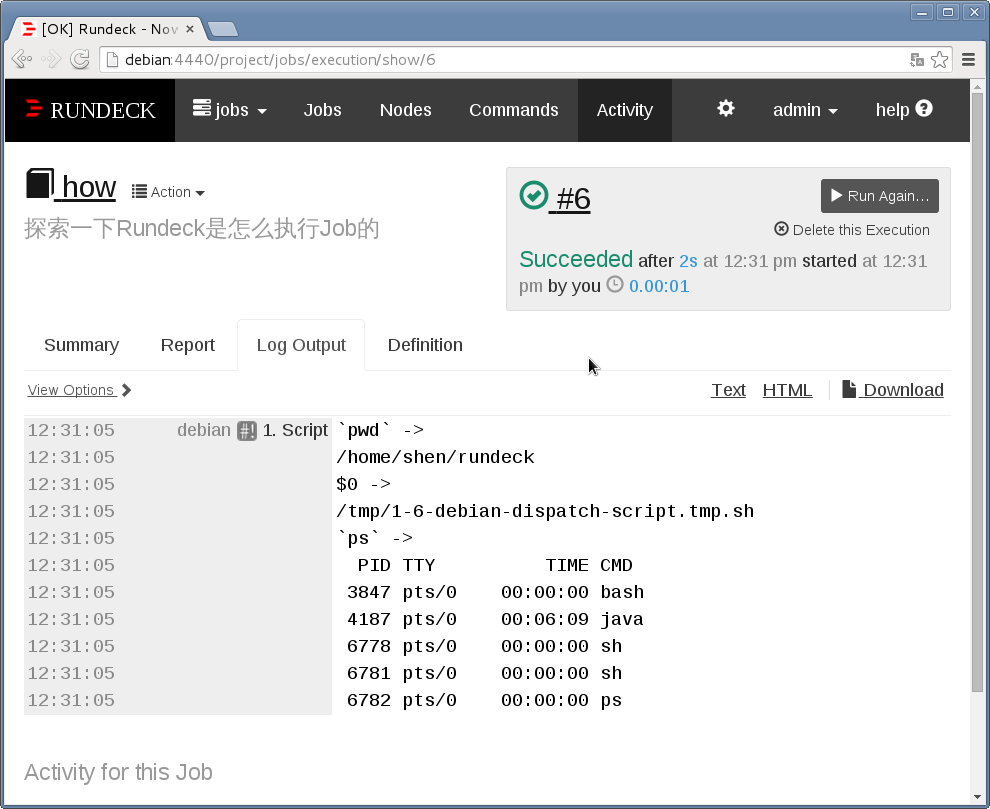The height and width of the screenshot is (809, 990).
Task: Switch to the Definition tab
Action: click(x=425, y=345)
